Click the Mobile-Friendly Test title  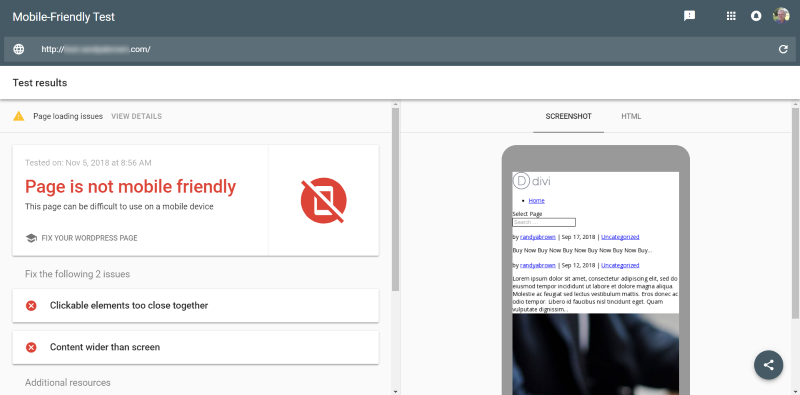click(x=64, y=17)
